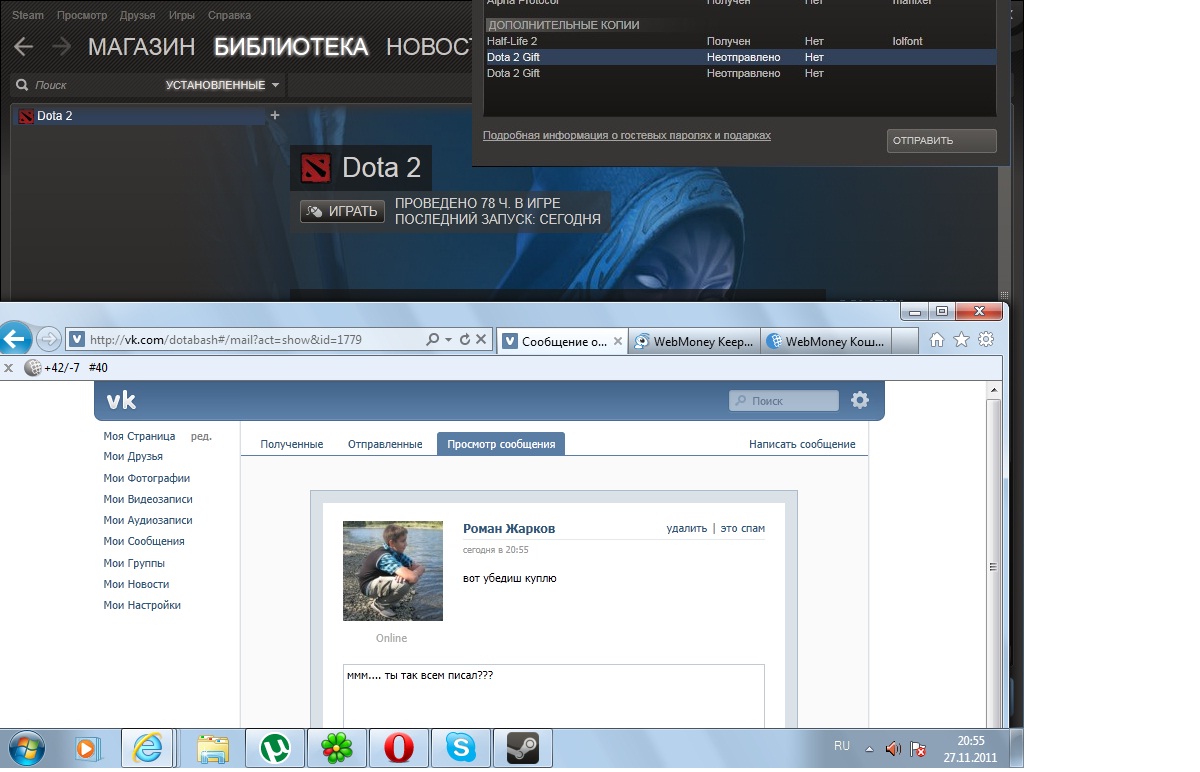The height and width of the screenshot is (772, 1200).
Task: Go back in Steam navigation
Action: click(x=23, y=46)
